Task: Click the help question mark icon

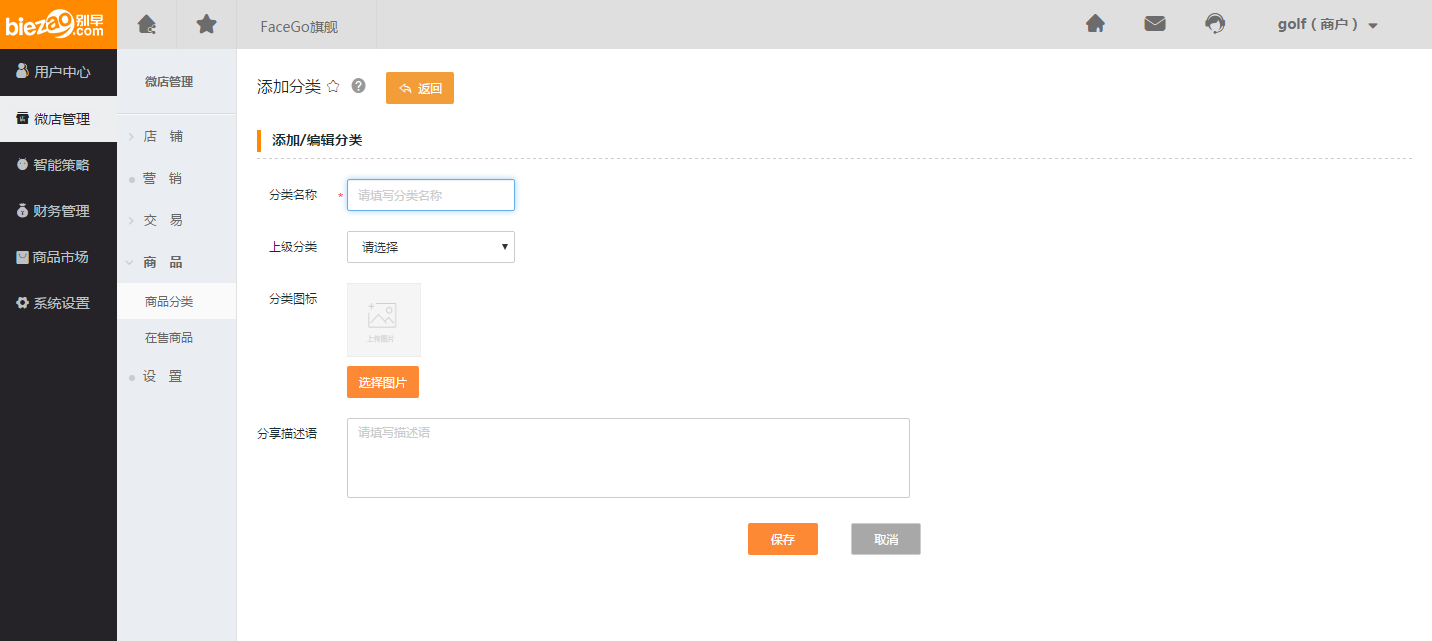Action: point(359,86)
